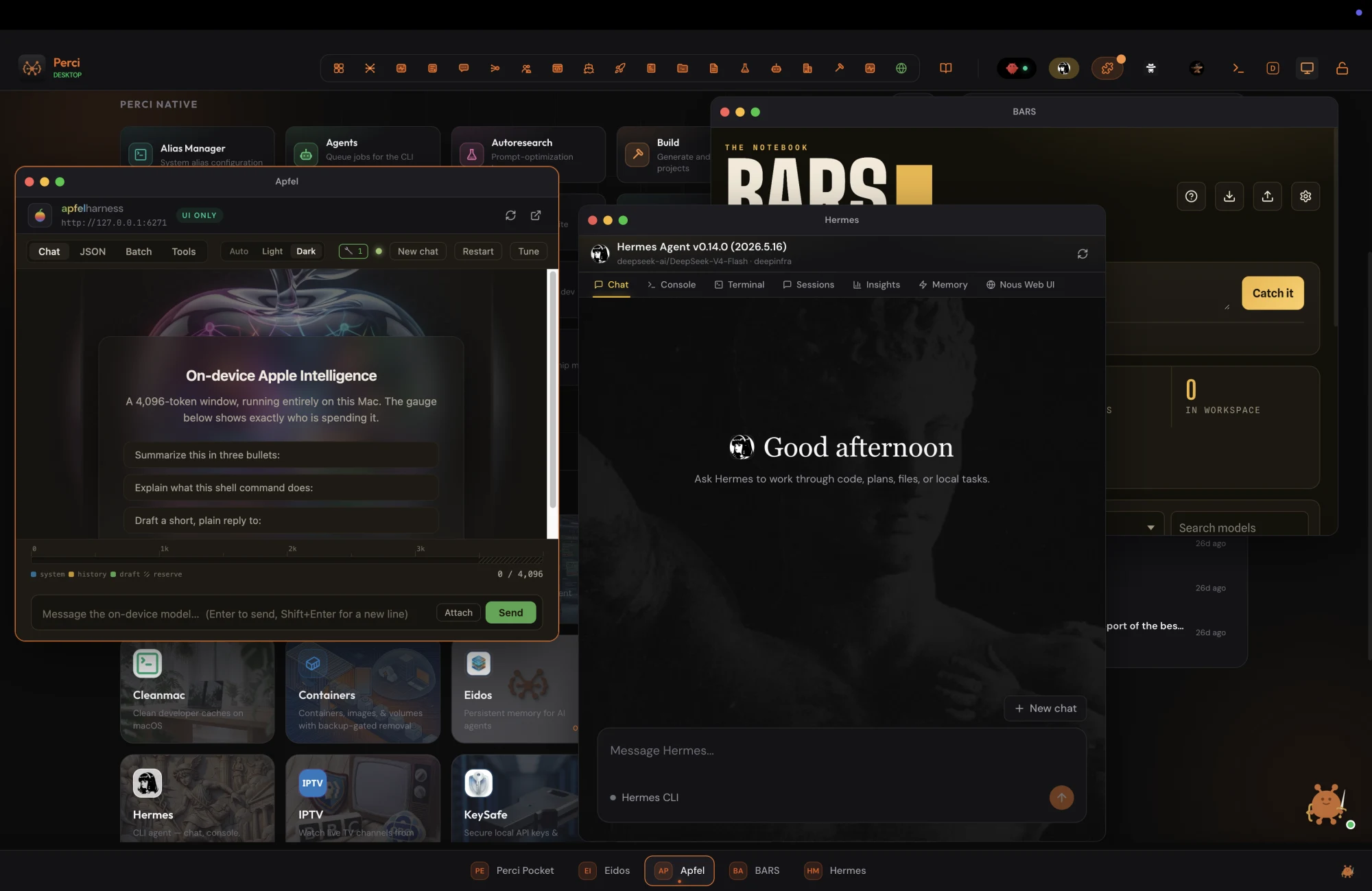This screenshot has width=1372, height=891.
Task: Expand the dropdown arrow beside Search models
Action: coord(1150,527)
